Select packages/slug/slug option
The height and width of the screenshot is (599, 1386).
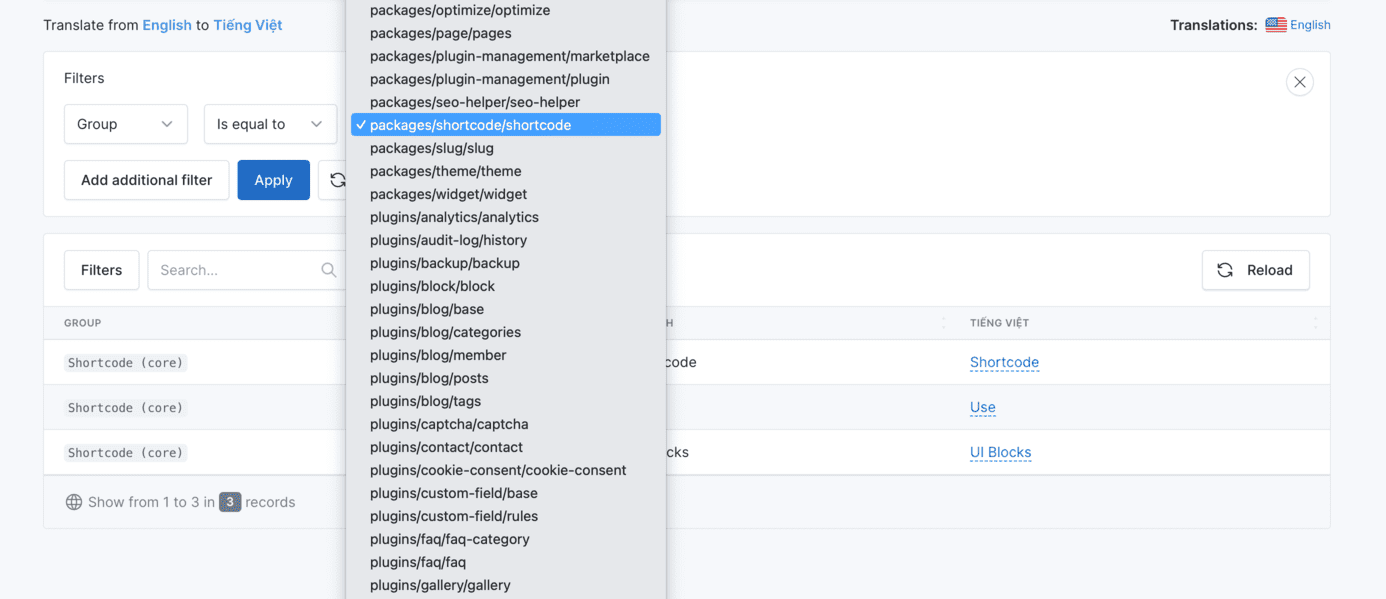[431, 148]
